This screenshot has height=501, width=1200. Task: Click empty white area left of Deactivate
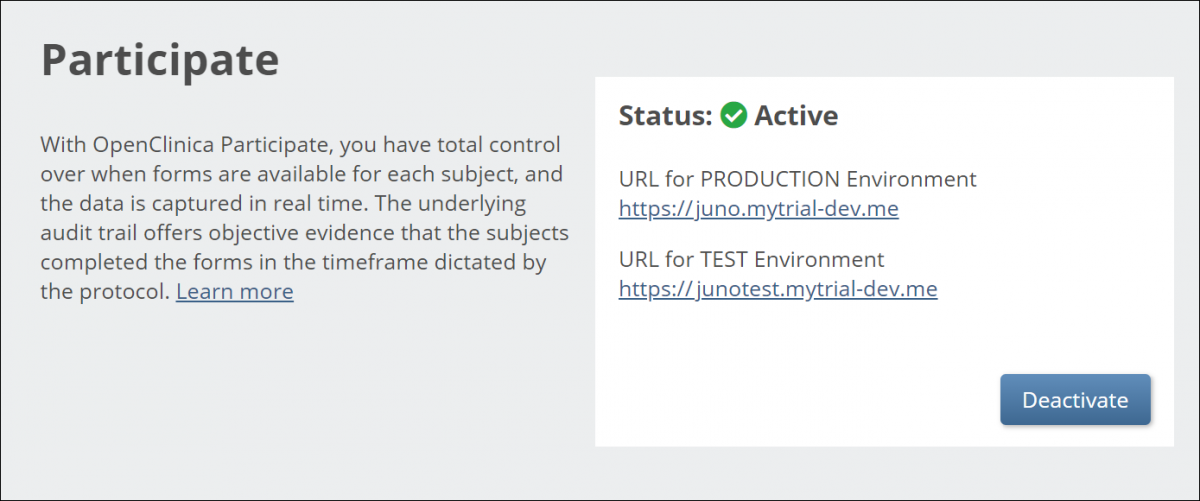coord(800,400)
